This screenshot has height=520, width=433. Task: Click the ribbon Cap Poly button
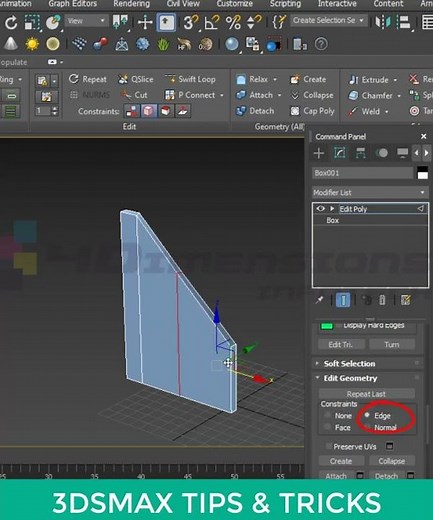(x=312, y=111)
